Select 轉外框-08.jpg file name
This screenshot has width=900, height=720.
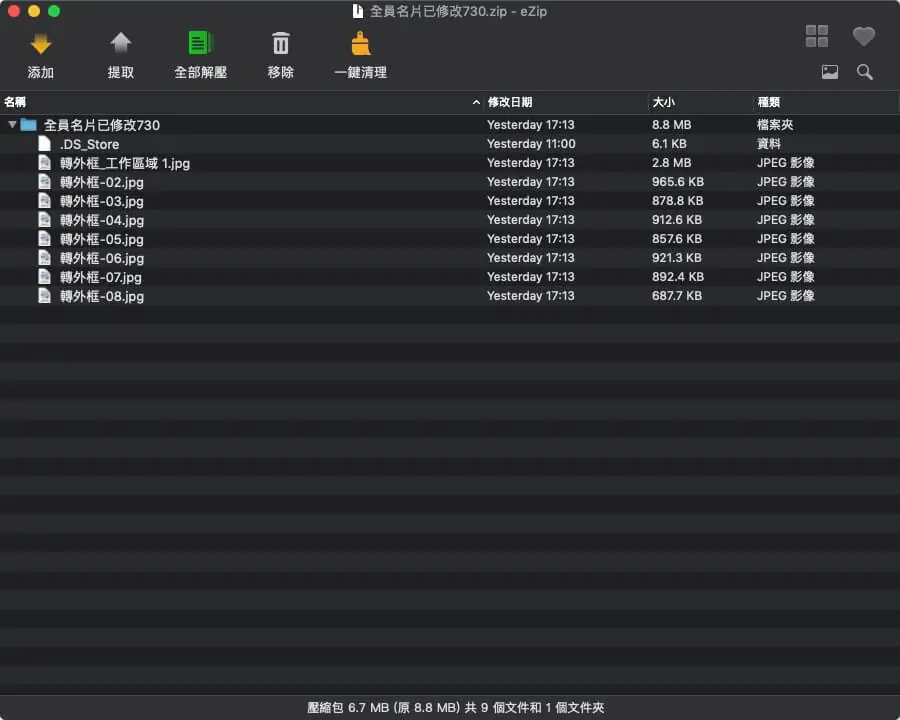pyautogui.click(x=102, y=296)
